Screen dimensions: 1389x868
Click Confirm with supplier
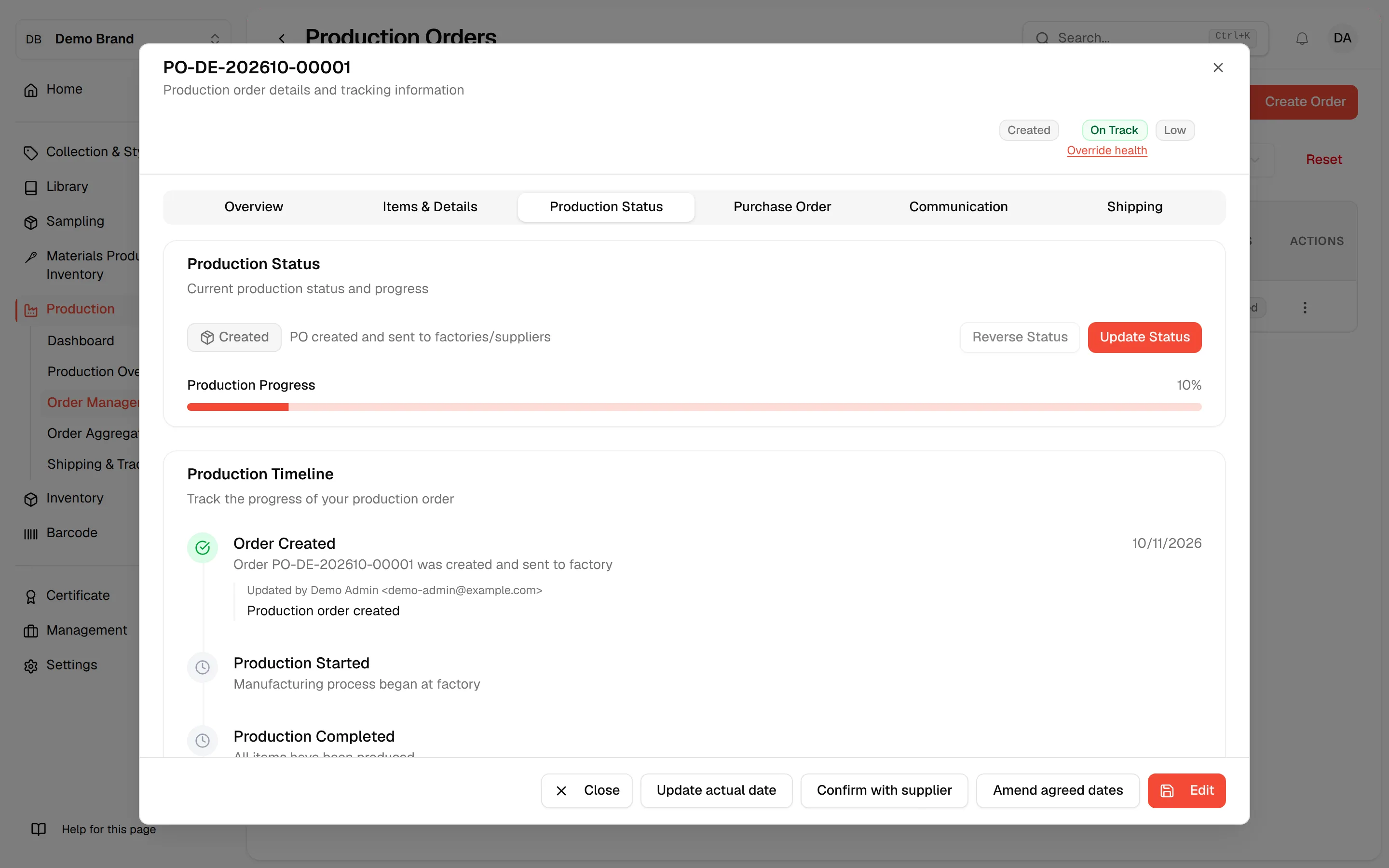tap(884, 790)
